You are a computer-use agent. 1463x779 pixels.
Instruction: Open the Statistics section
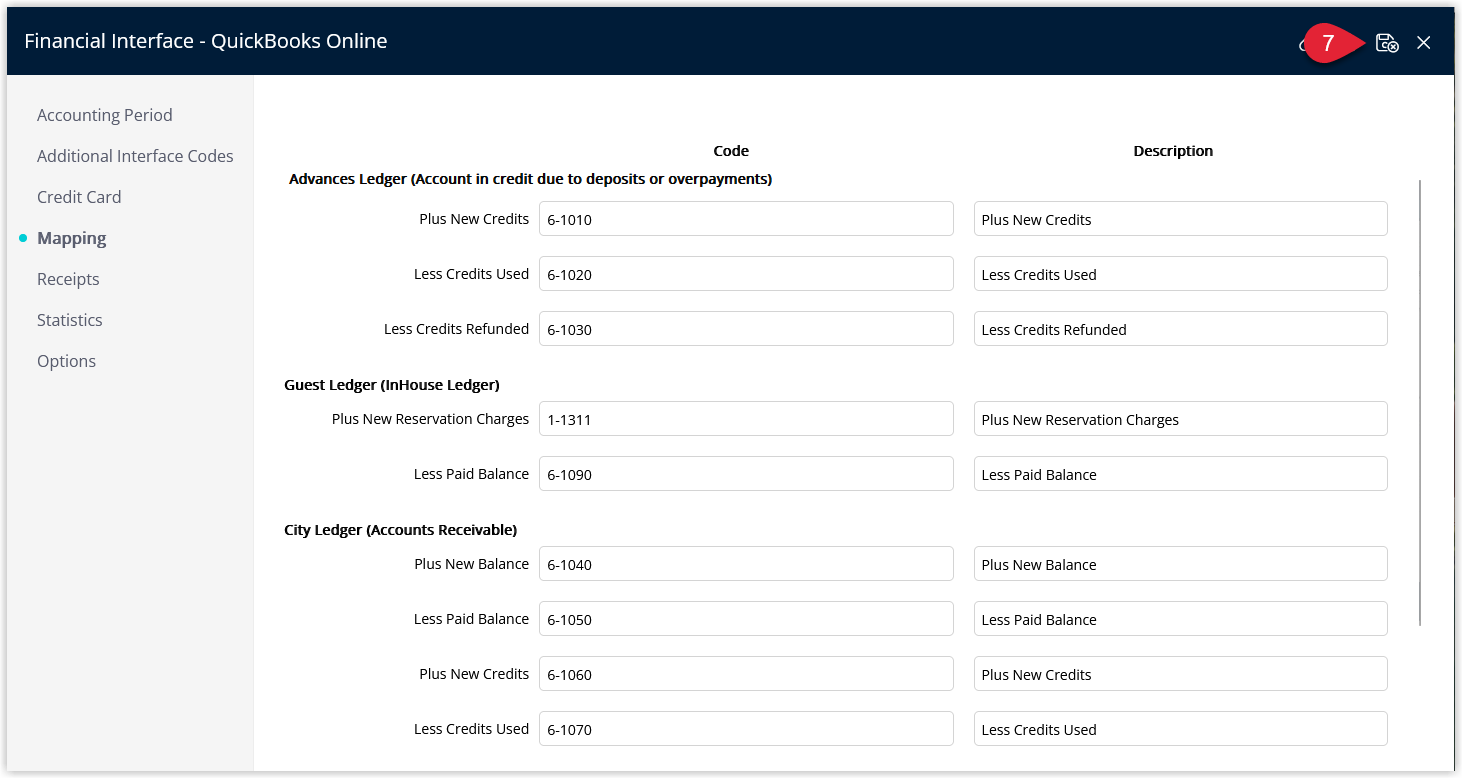point(70,320)
